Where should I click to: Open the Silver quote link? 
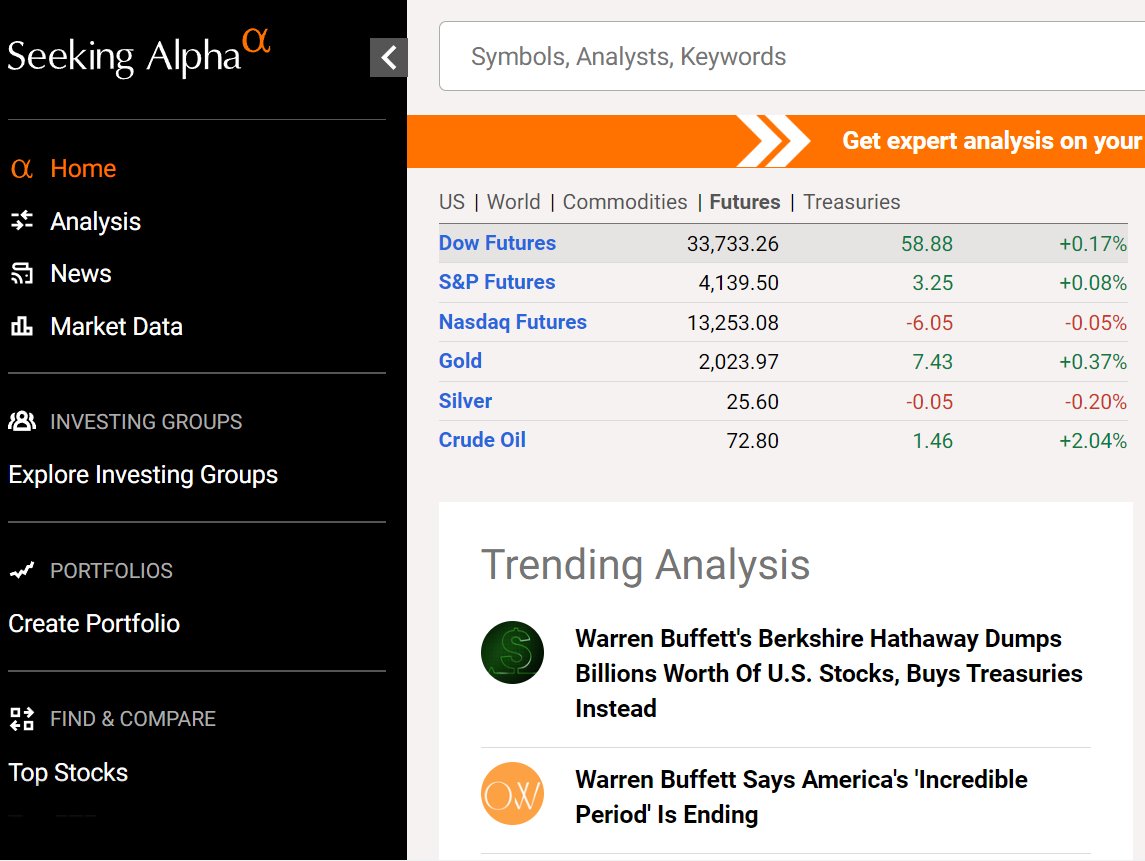pos(465,401)
